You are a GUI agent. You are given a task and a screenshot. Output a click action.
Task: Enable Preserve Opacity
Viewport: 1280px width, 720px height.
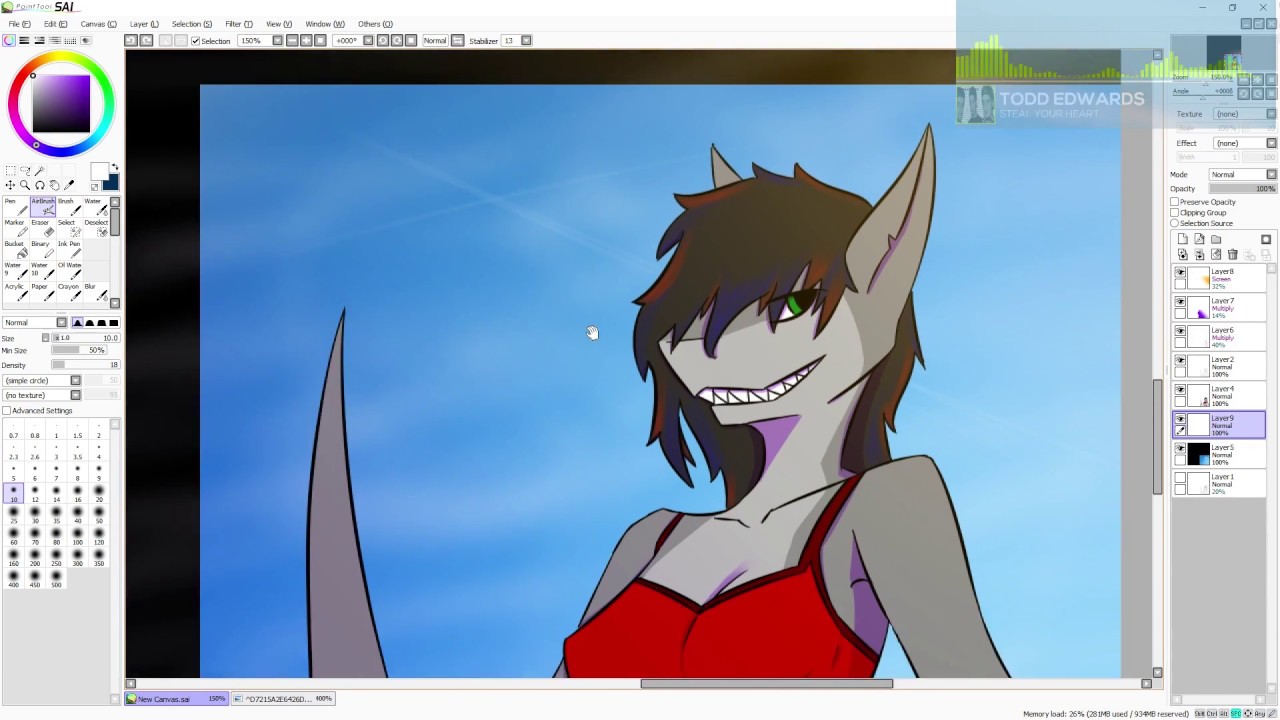(1175, 202)
